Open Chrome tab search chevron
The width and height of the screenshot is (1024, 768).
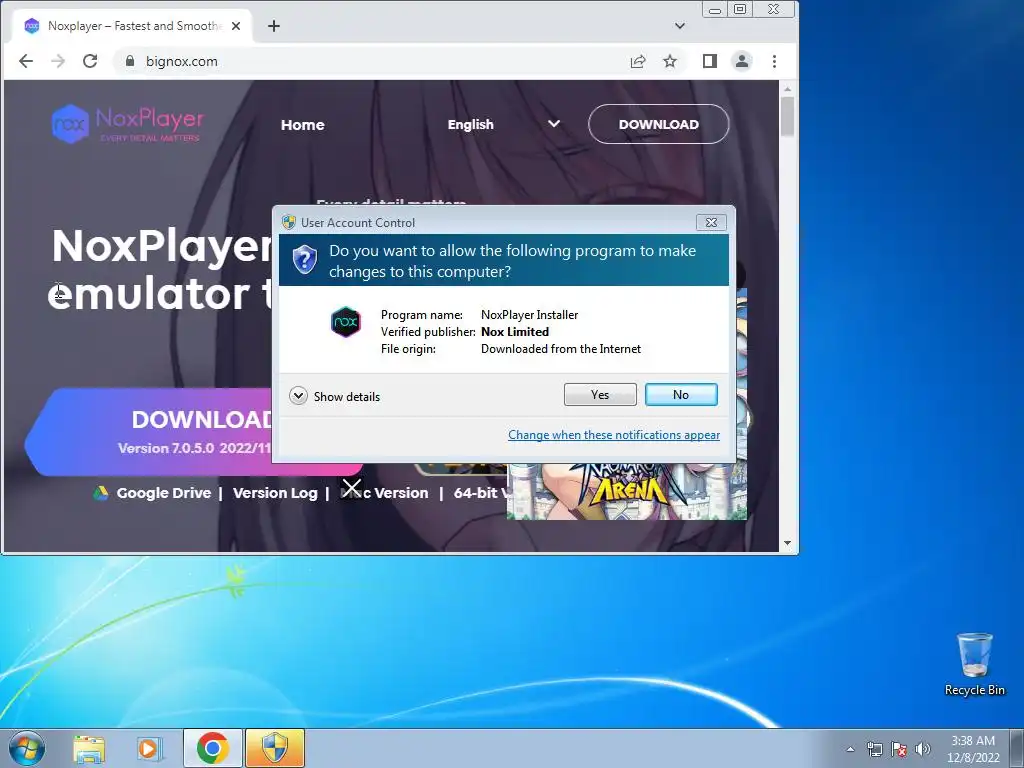click(680, 26)
